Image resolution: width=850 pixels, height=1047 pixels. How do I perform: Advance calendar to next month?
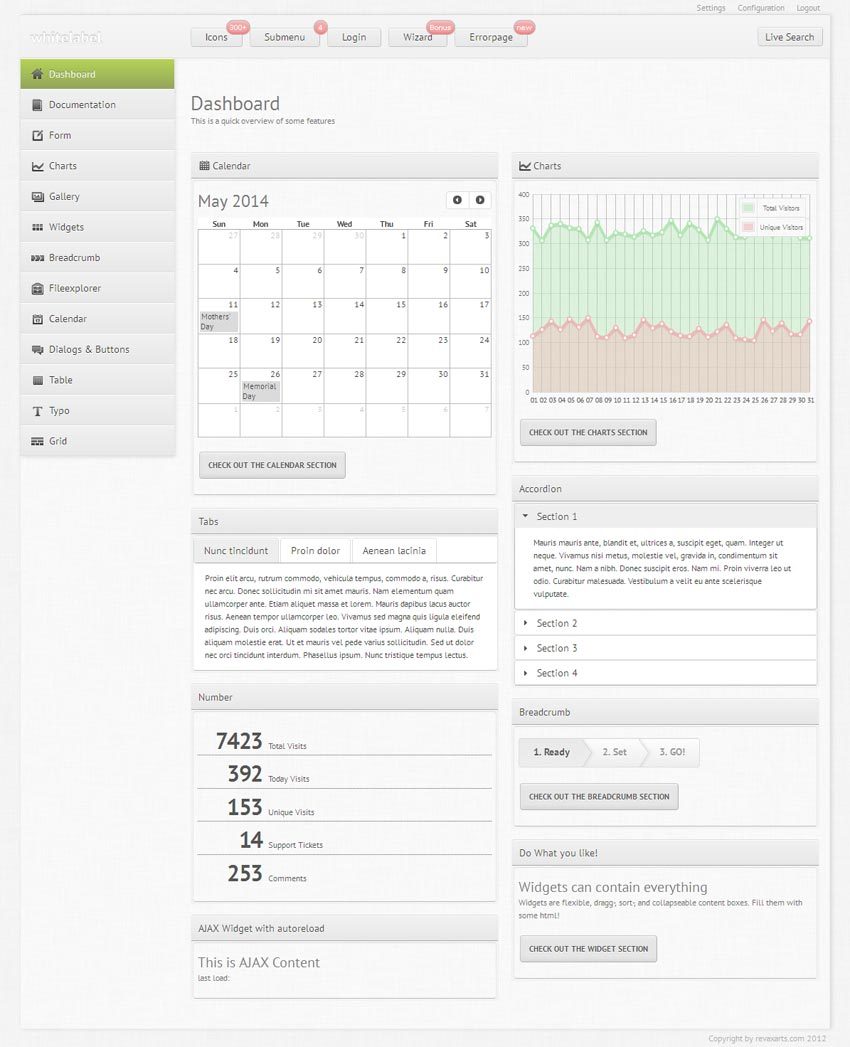click(x=480, y=200)
